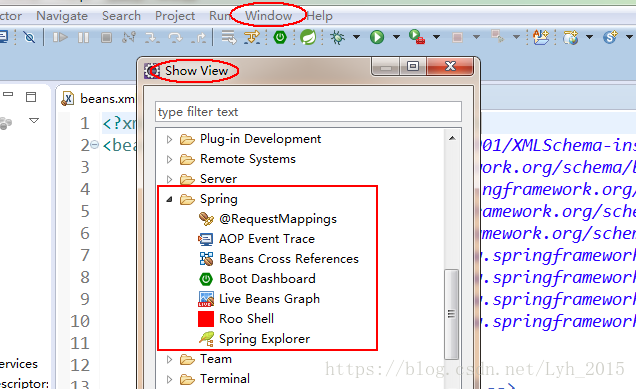Screen dimensions: 636x389
Task: Click scroll-up arrow in Show View list
Action: click(452, 138)
